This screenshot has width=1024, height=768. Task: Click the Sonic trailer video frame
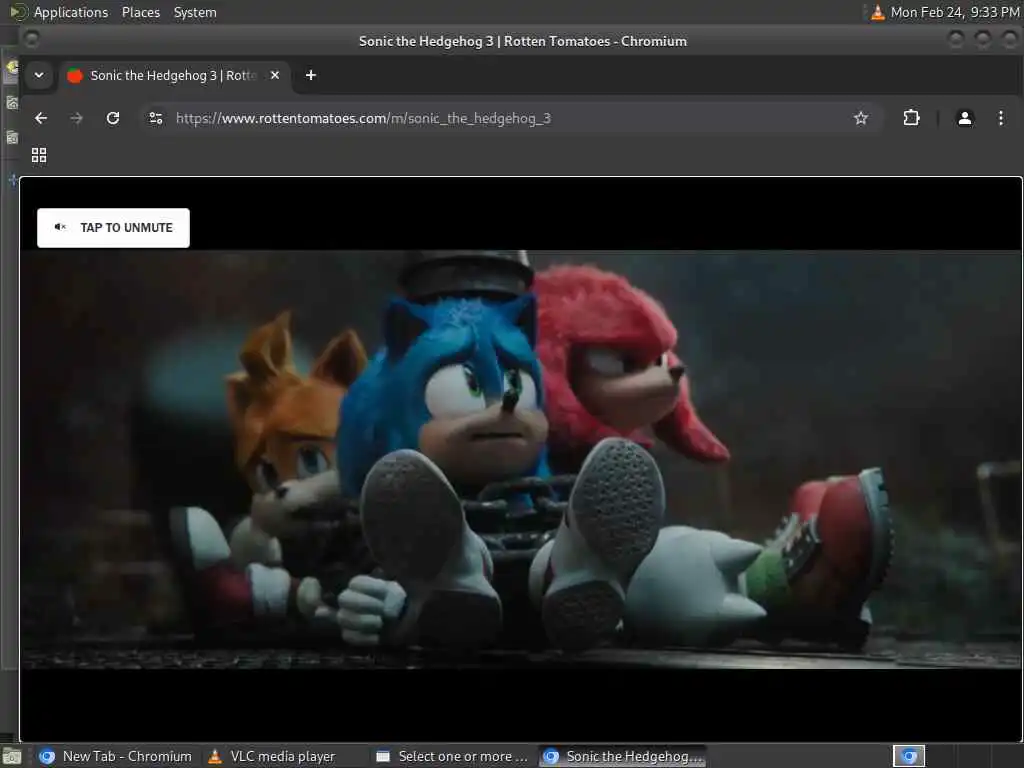pyautogui.click(x=520, y=459)
